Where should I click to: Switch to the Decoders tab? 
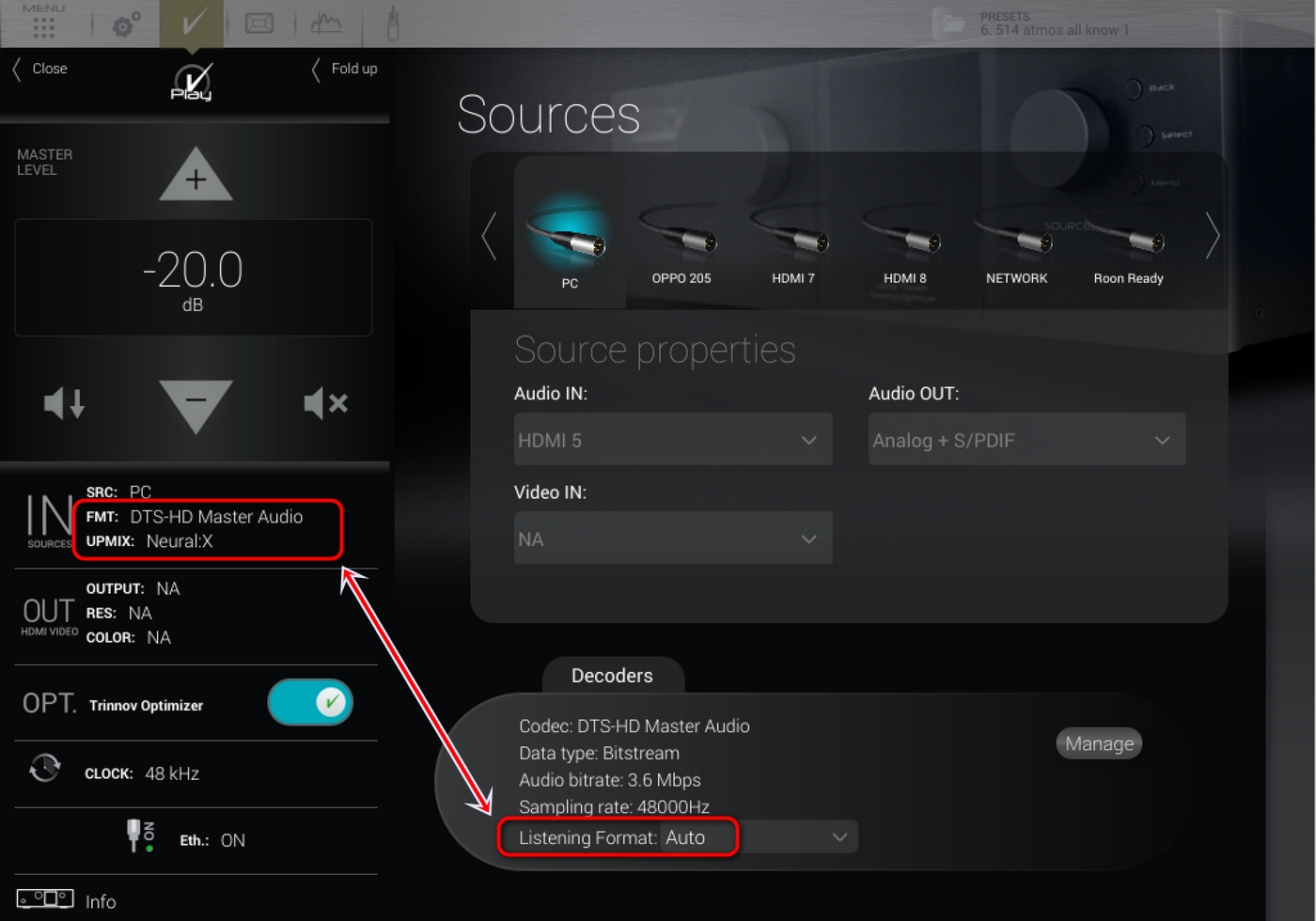click(613, 676)
